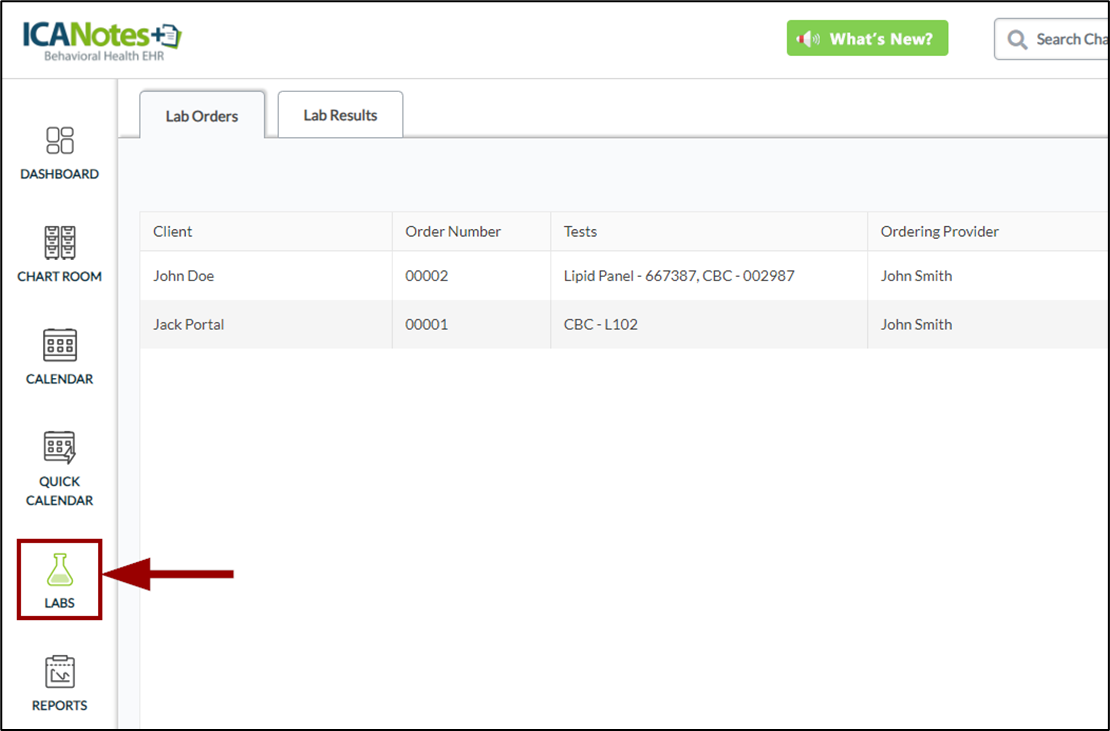The height and width of the screenshot is (731, 1110).
Task: Select the CBC - L102 tests cell
Action: [x=601, y=324]
